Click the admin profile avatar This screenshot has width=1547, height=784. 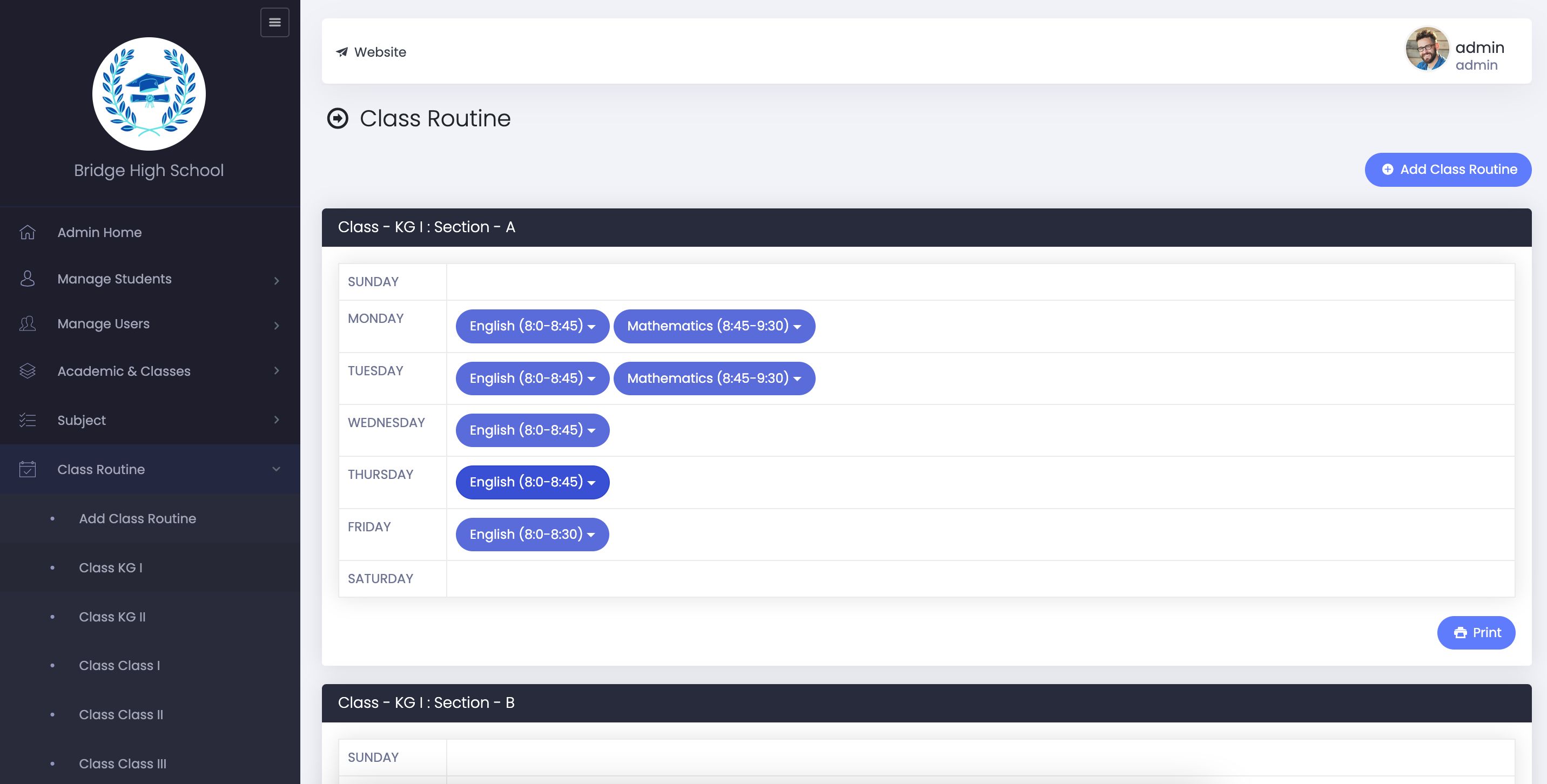tap(1427, 49)
